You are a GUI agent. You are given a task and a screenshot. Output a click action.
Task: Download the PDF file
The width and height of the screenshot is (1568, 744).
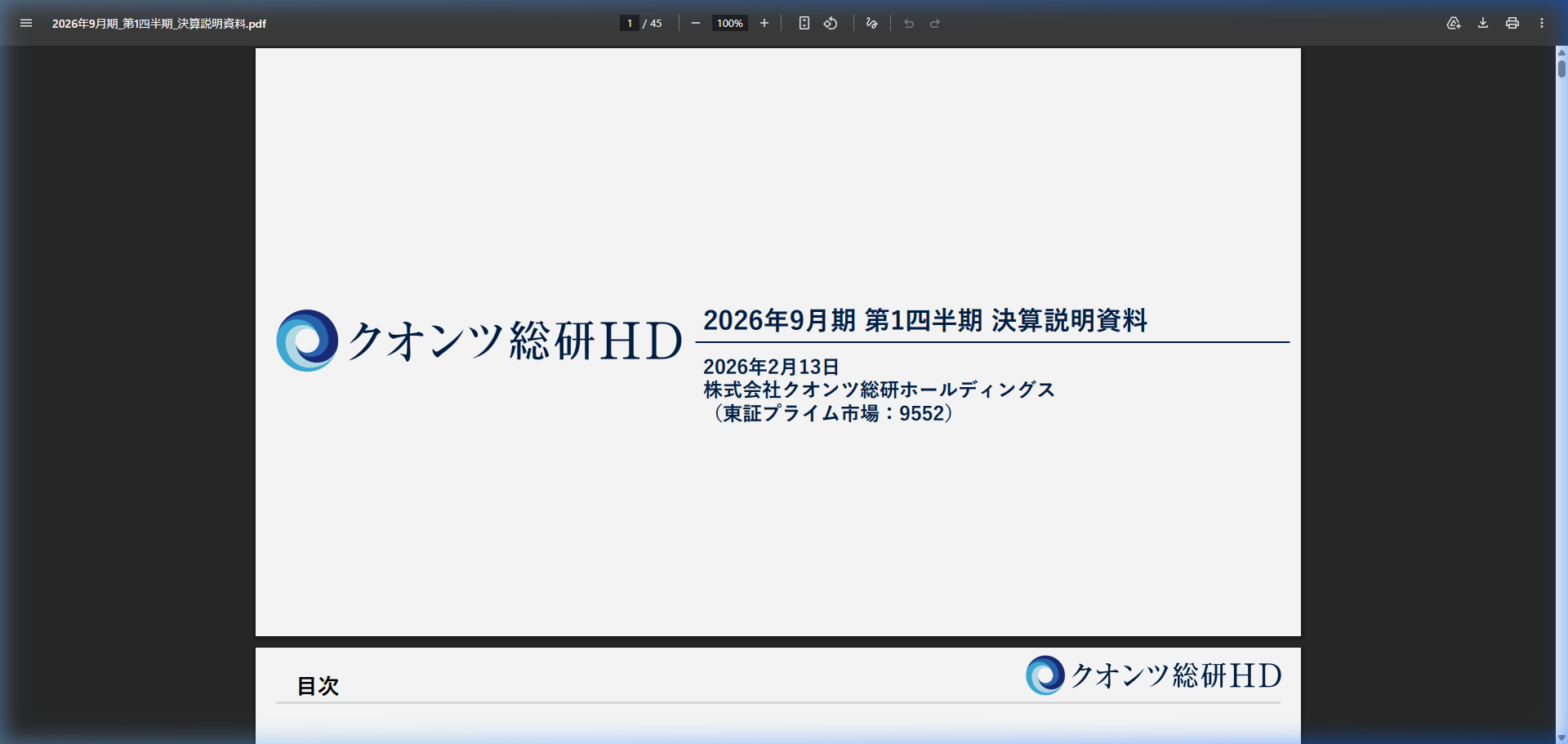(x=1483, y=23)
